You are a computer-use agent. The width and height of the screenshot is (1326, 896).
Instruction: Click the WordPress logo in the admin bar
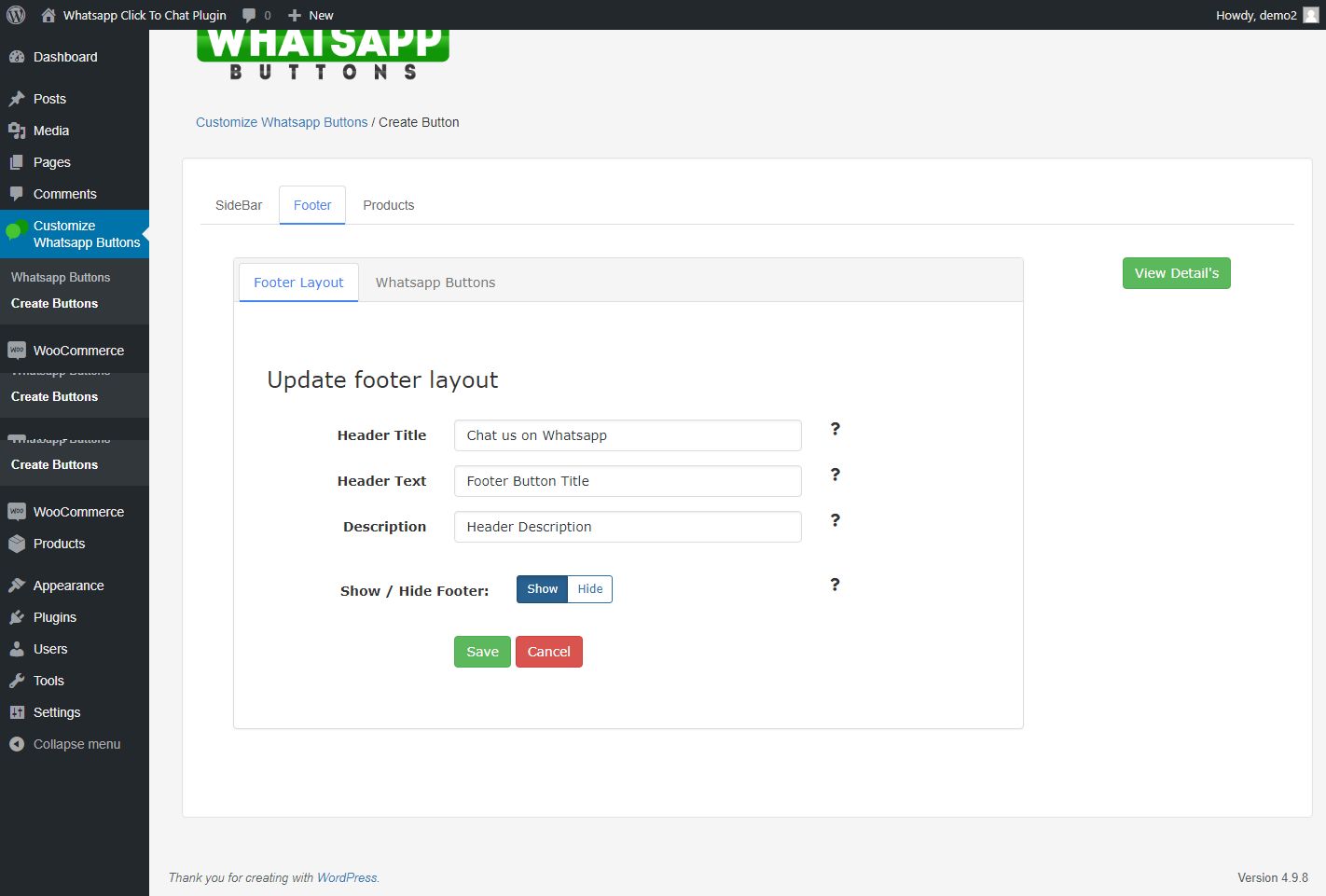coord(16,15)
